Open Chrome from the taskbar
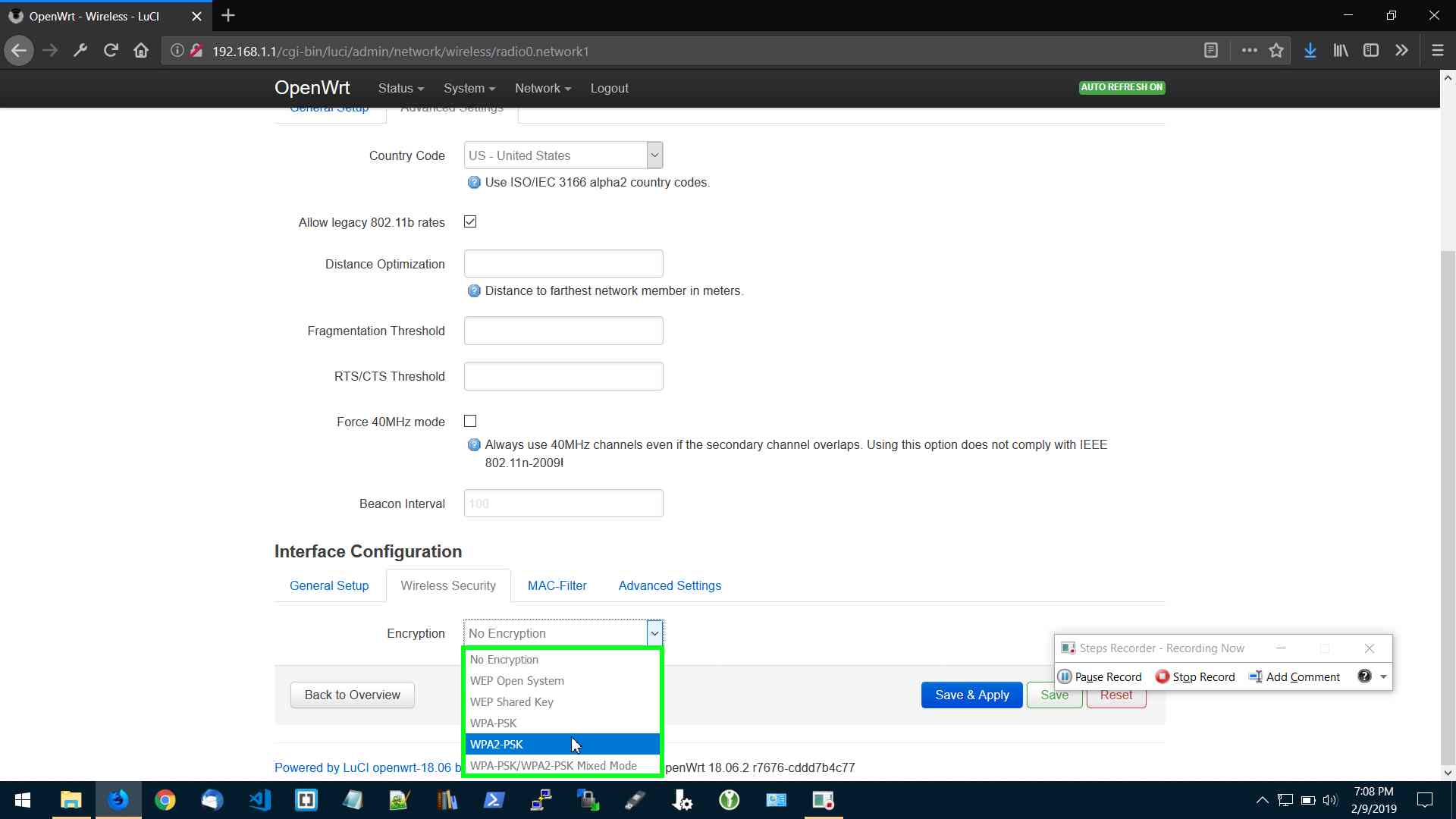Image resolution: width=1456 pixels, height=819 pixels. click(x=165, y=800)
